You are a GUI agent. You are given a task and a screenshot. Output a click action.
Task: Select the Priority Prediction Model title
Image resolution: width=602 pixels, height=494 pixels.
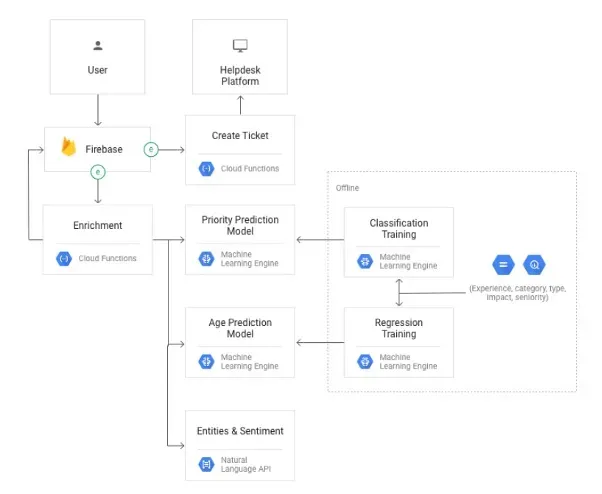pyautogui.click(x=240, y=225)
